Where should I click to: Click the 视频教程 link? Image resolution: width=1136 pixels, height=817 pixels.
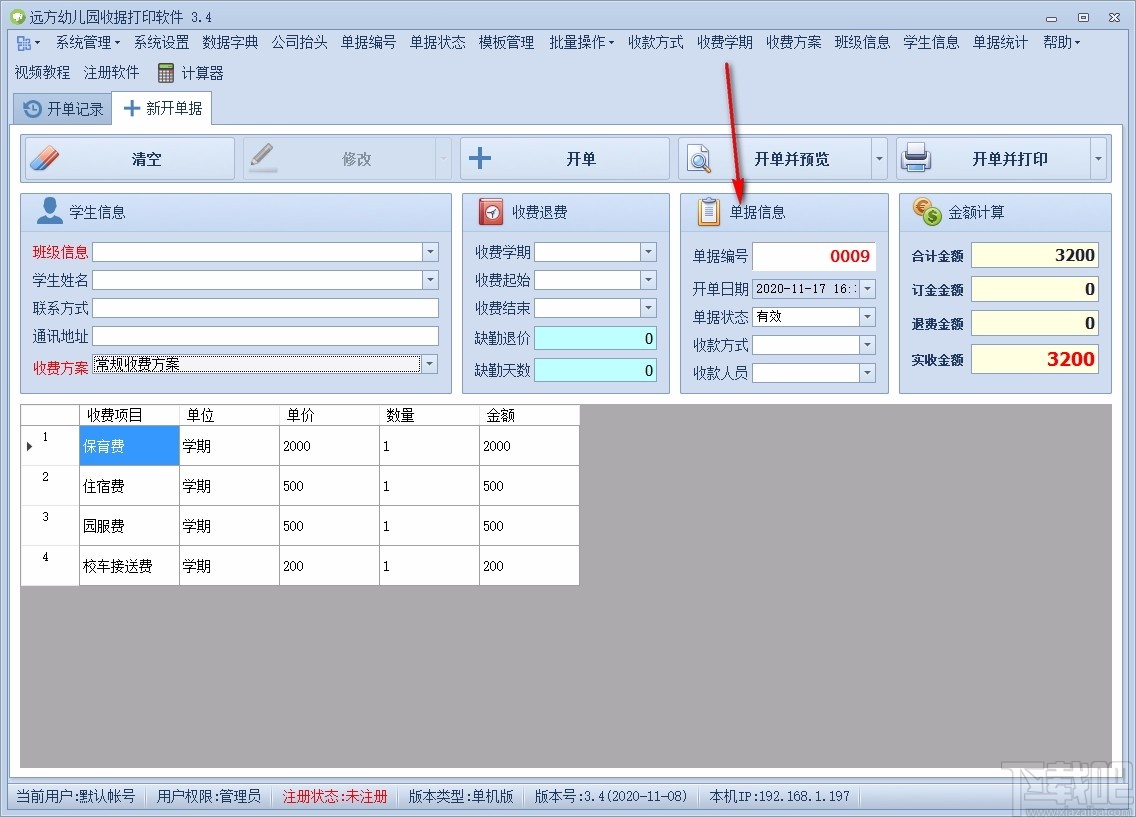(42, 72)
